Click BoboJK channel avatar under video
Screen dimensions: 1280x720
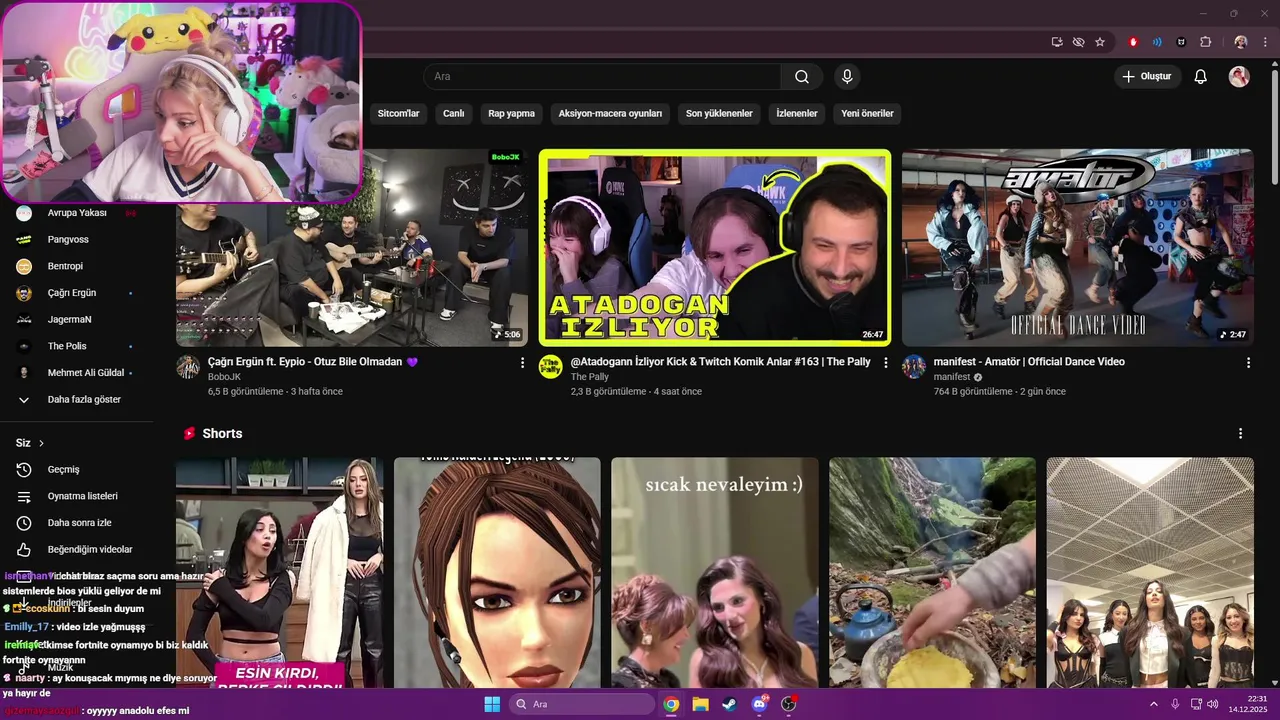click(x=188, y=366)
